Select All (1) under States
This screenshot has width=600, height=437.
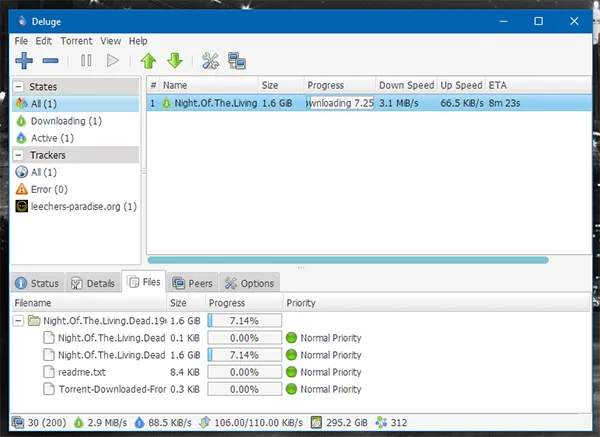(x=75, y=104)
